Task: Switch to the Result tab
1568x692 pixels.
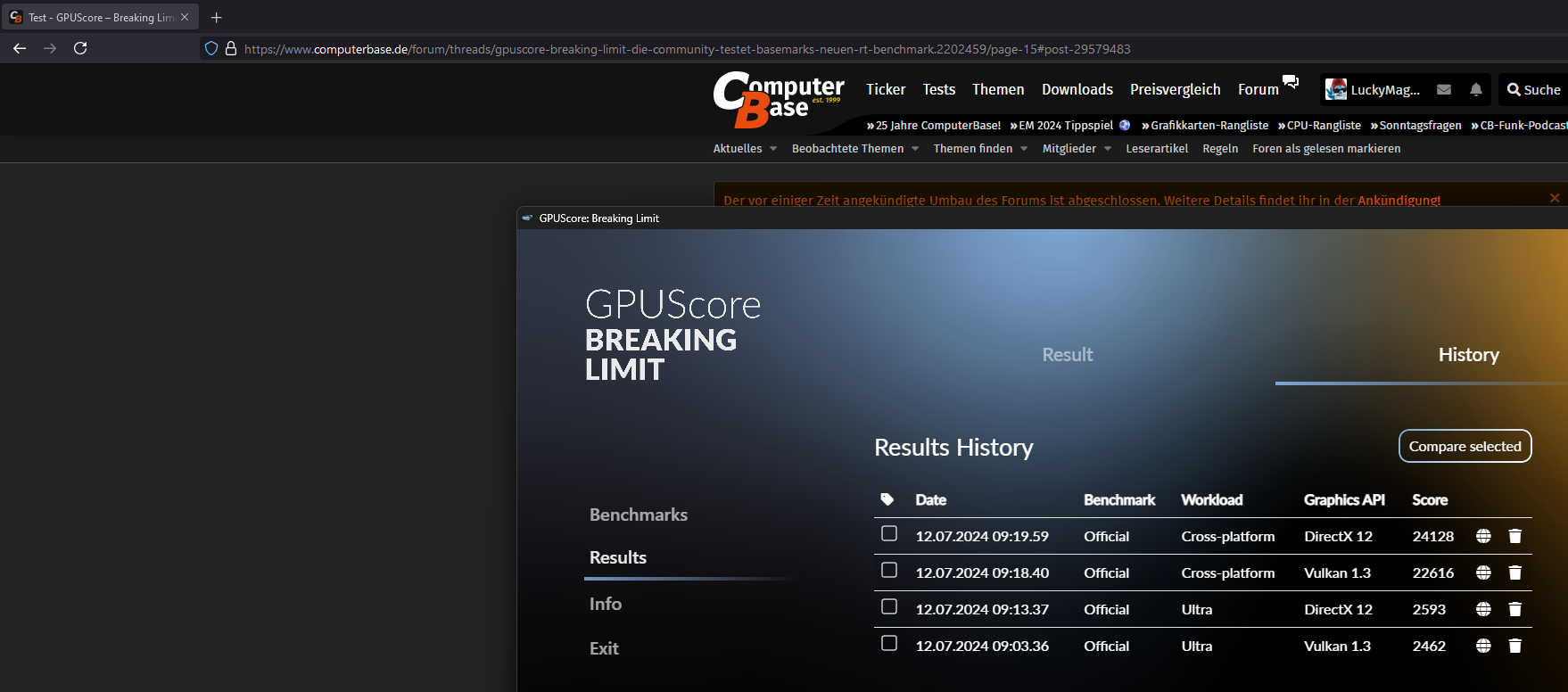Action: pyautogui.click(x=1068, y=355)
